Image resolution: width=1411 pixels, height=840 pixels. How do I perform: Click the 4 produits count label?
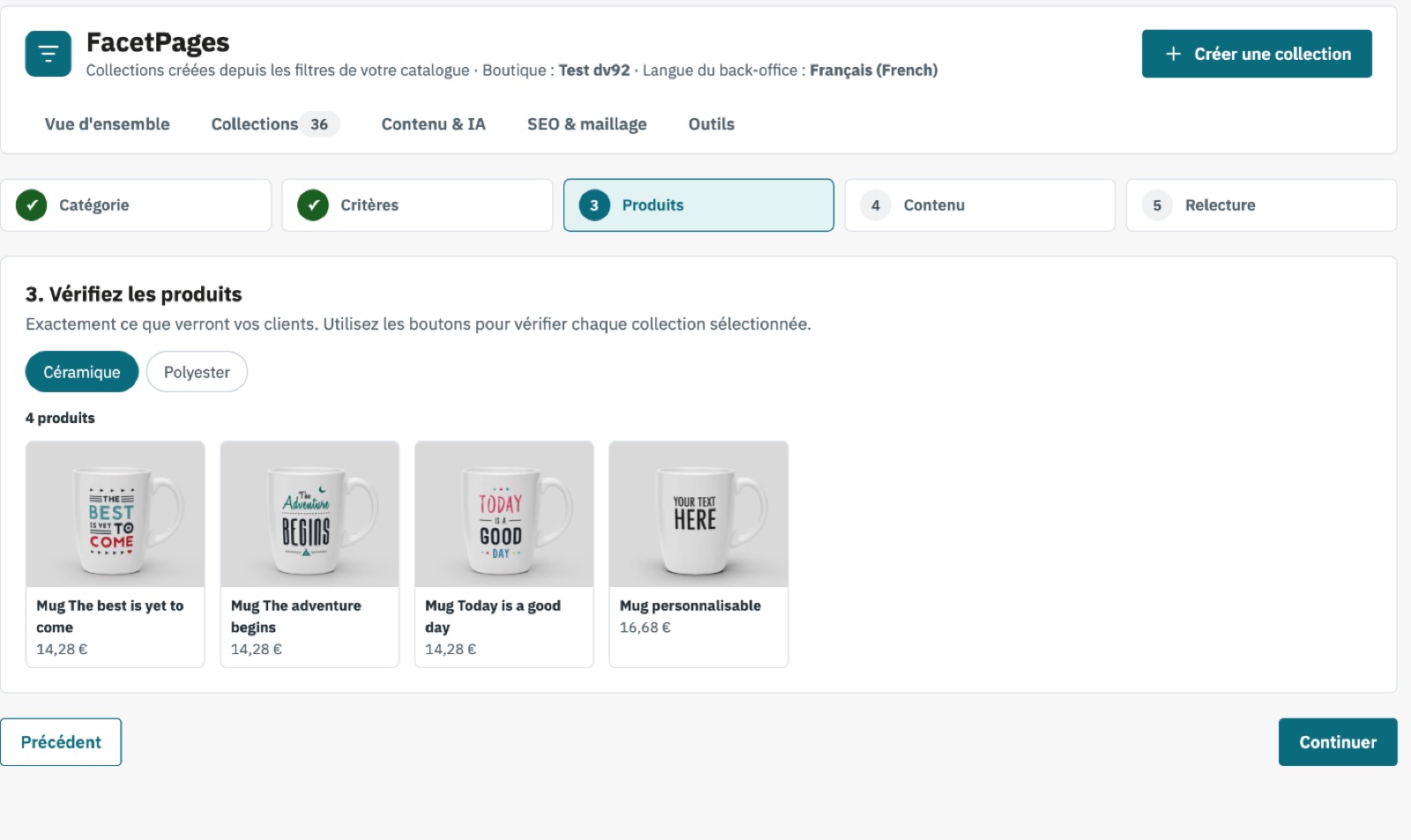point(60,418)
